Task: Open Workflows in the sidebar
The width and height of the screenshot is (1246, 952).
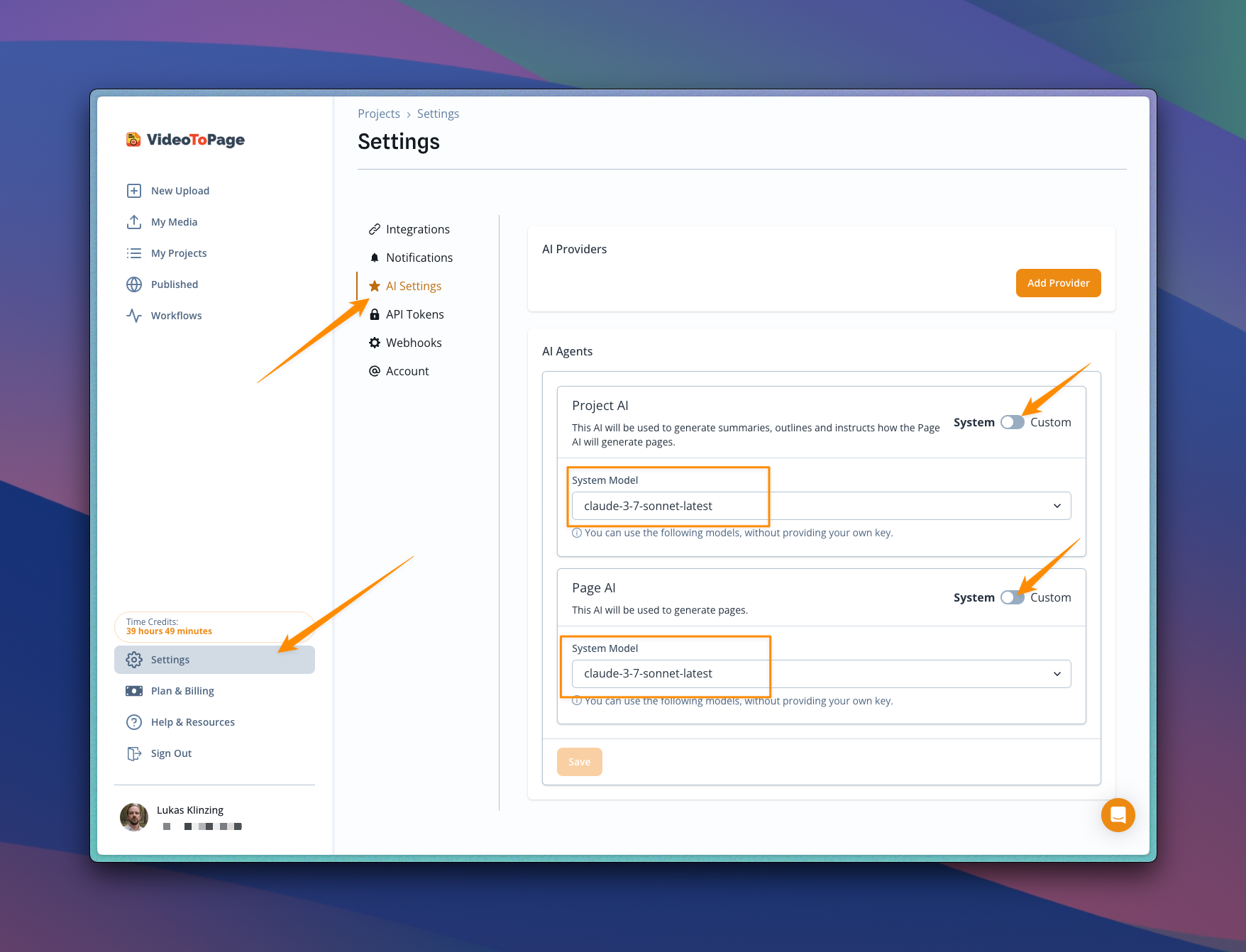Action: 214,316
